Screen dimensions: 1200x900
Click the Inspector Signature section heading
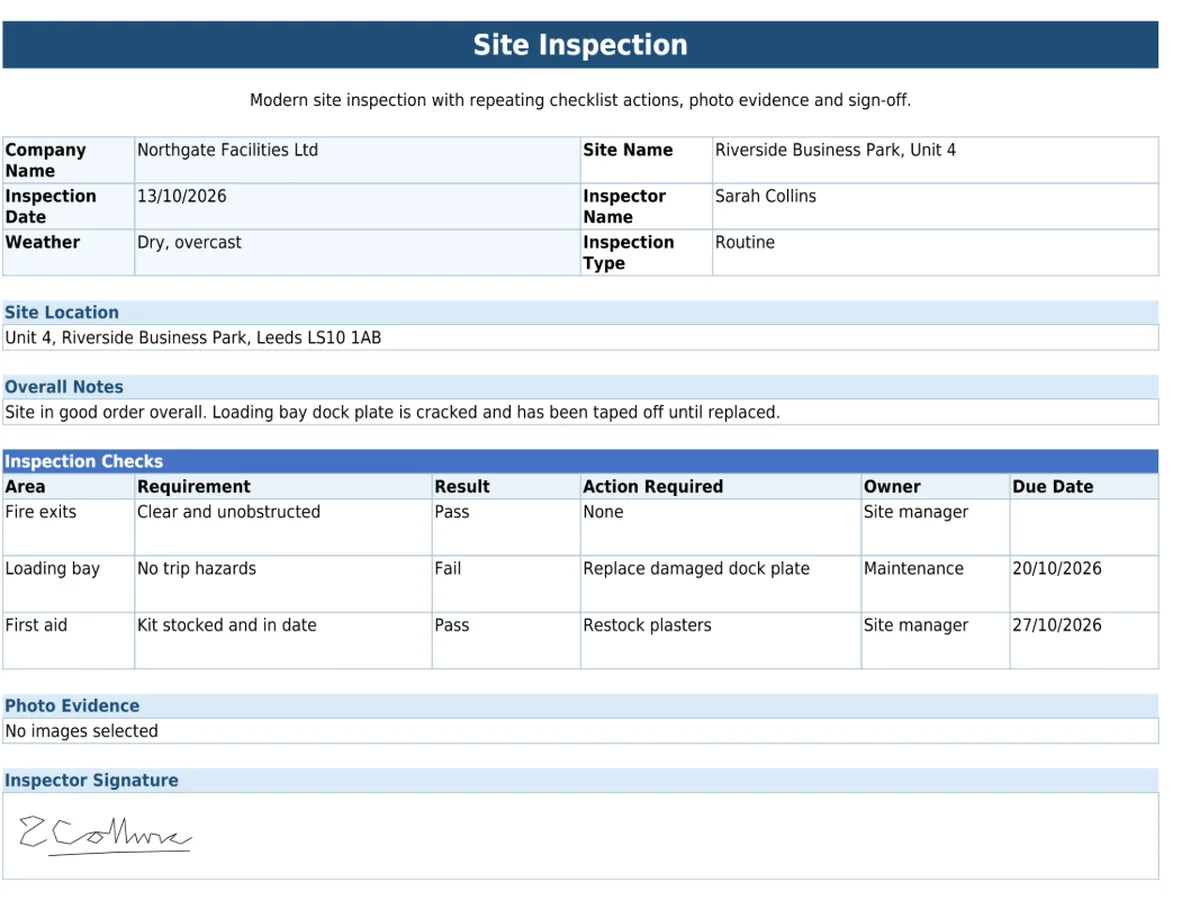tap(580, 781)
